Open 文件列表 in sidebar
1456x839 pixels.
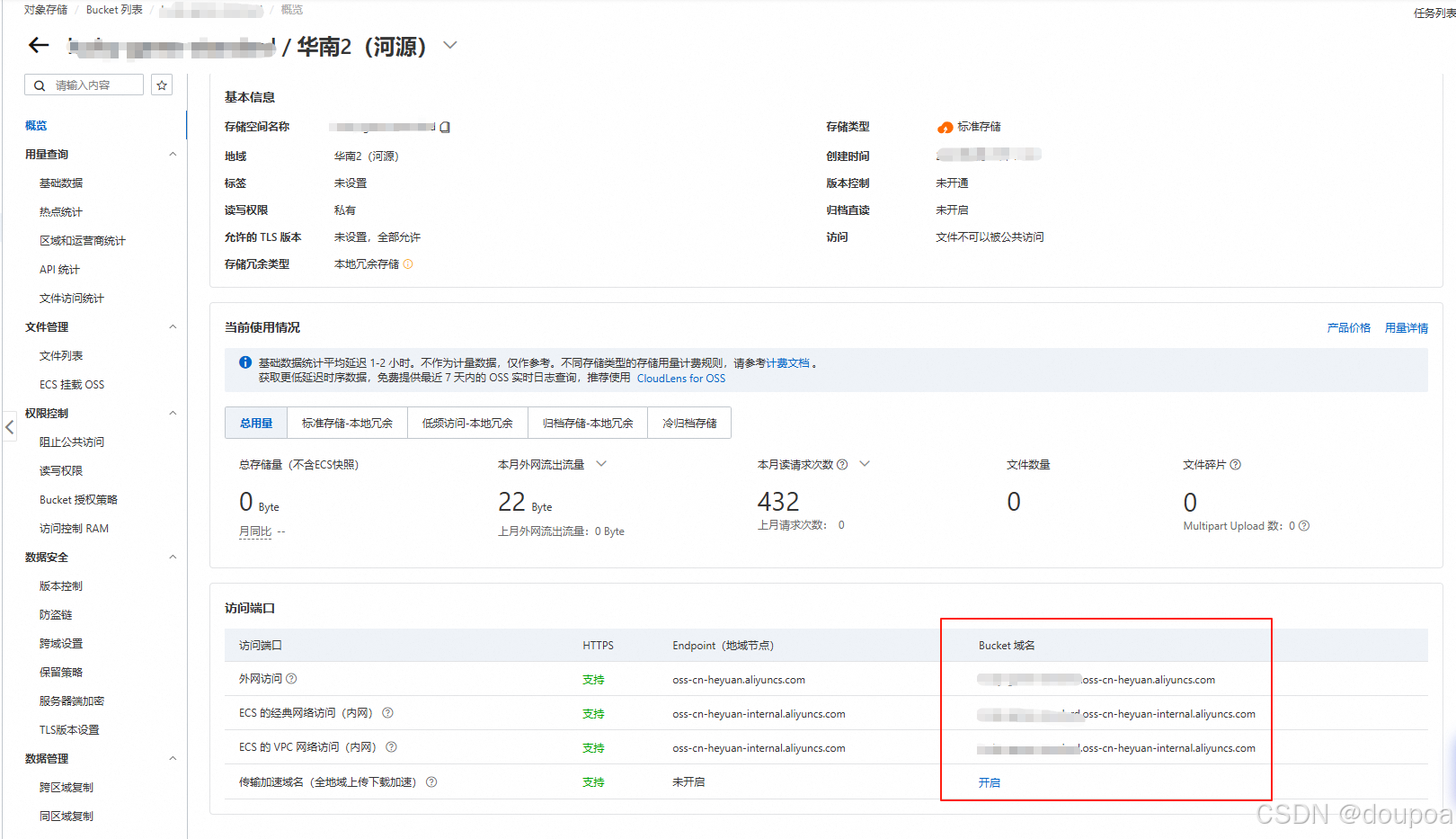(x=61, y=356)
